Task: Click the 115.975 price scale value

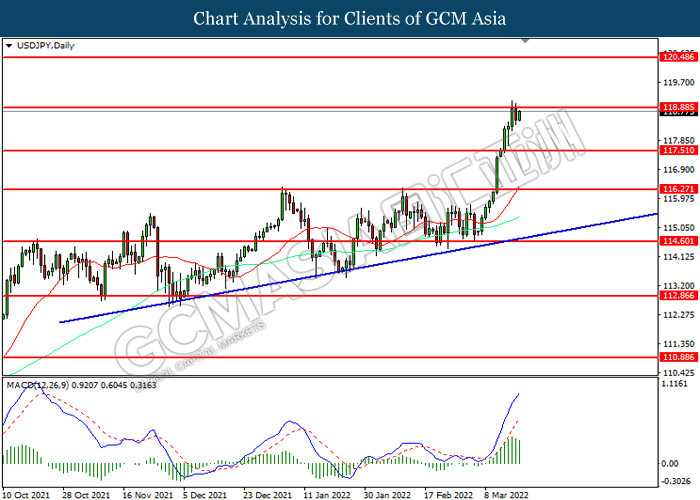Action: point(679,199)
